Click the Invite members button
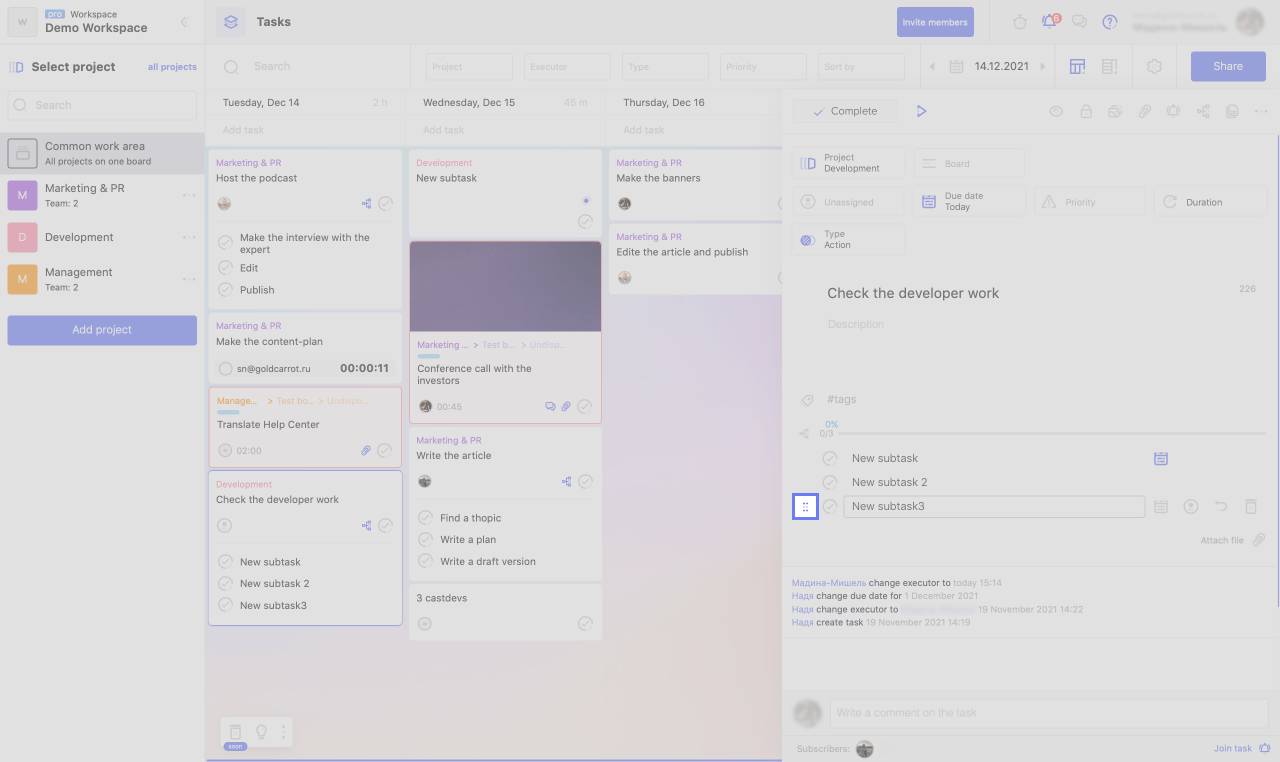This screenshot has height=762, width=1280. pos(935,22)
